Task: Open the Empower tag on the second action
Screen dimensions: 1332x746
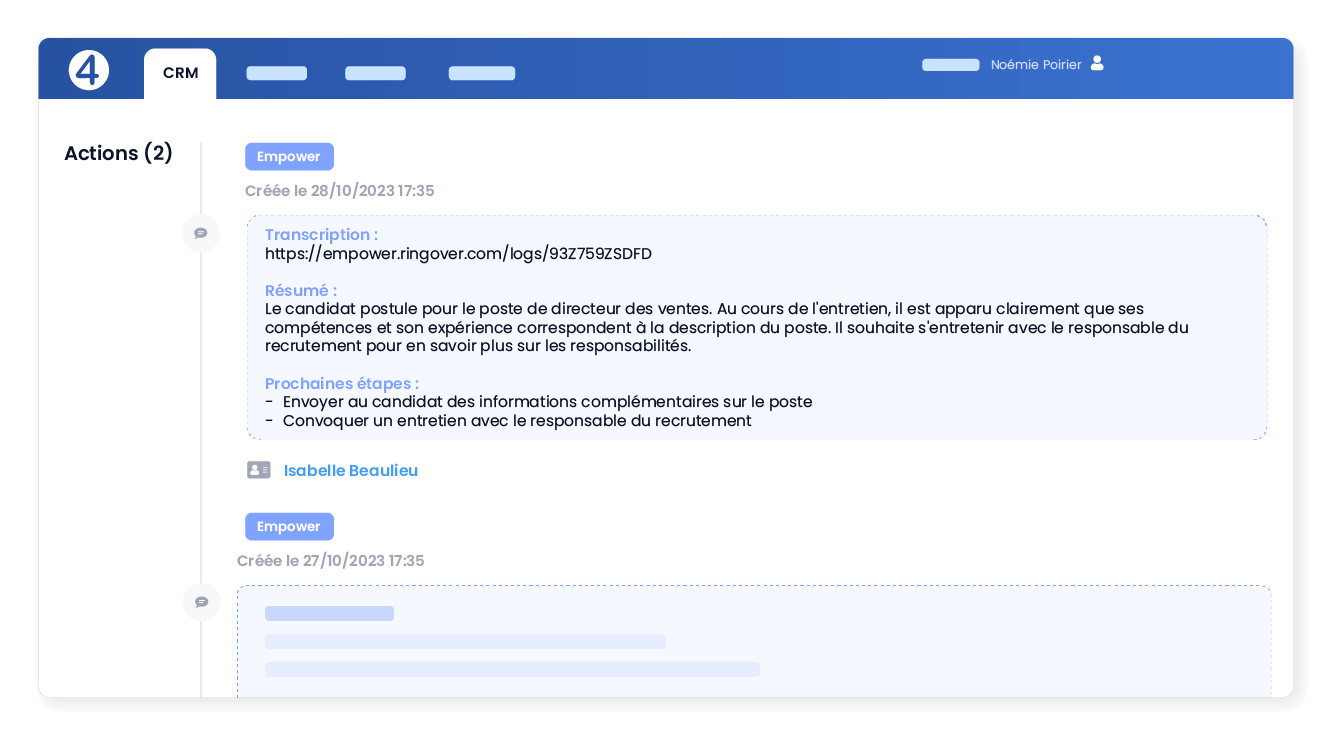Action: click(x=289, y=526)
